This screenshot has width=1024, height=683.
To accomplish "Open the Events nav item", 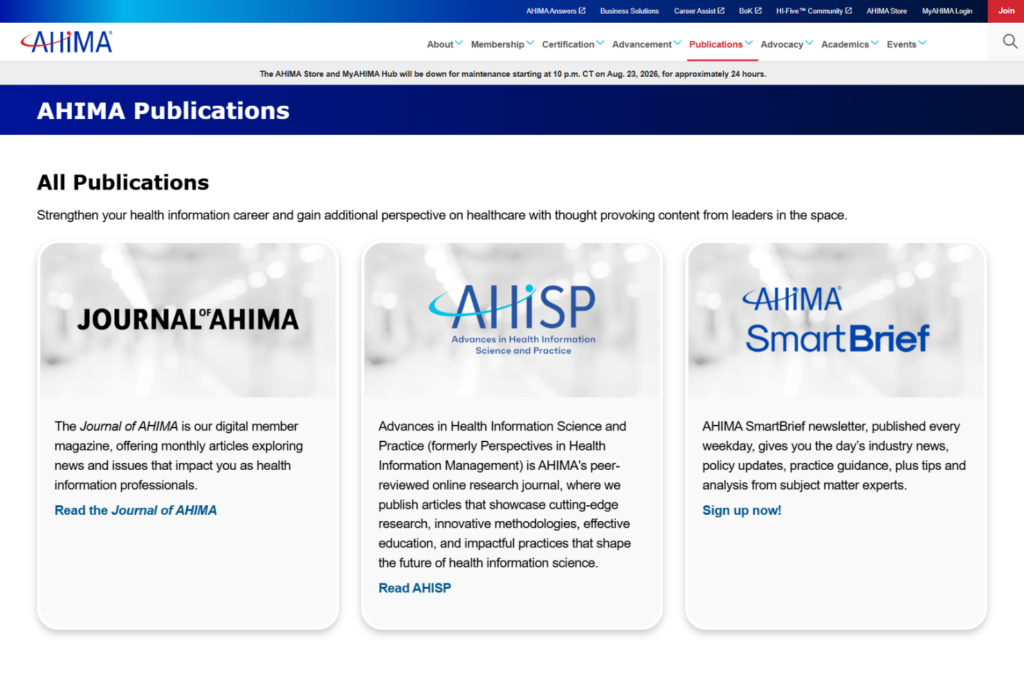I will (x=901, y=44).
